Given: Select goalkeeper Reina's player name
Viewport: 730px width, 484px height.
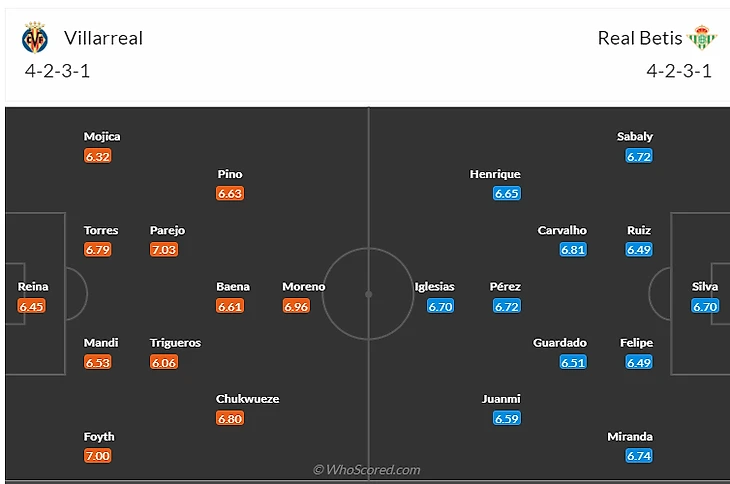Looking at the screenshot, I should pos(33,287).
